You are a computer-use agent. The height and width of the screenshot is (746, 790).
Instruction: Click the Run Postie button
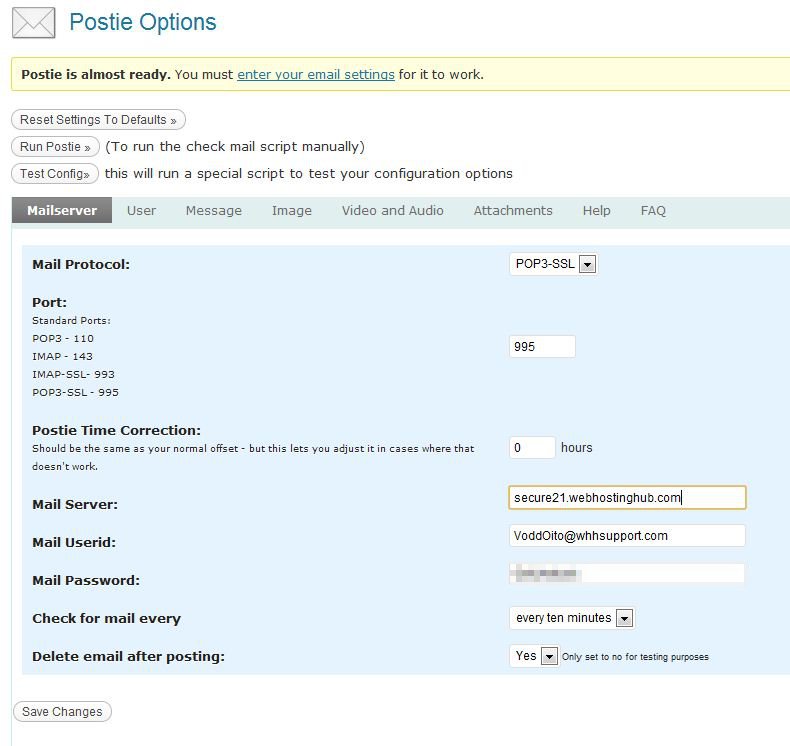click(56, 147)
